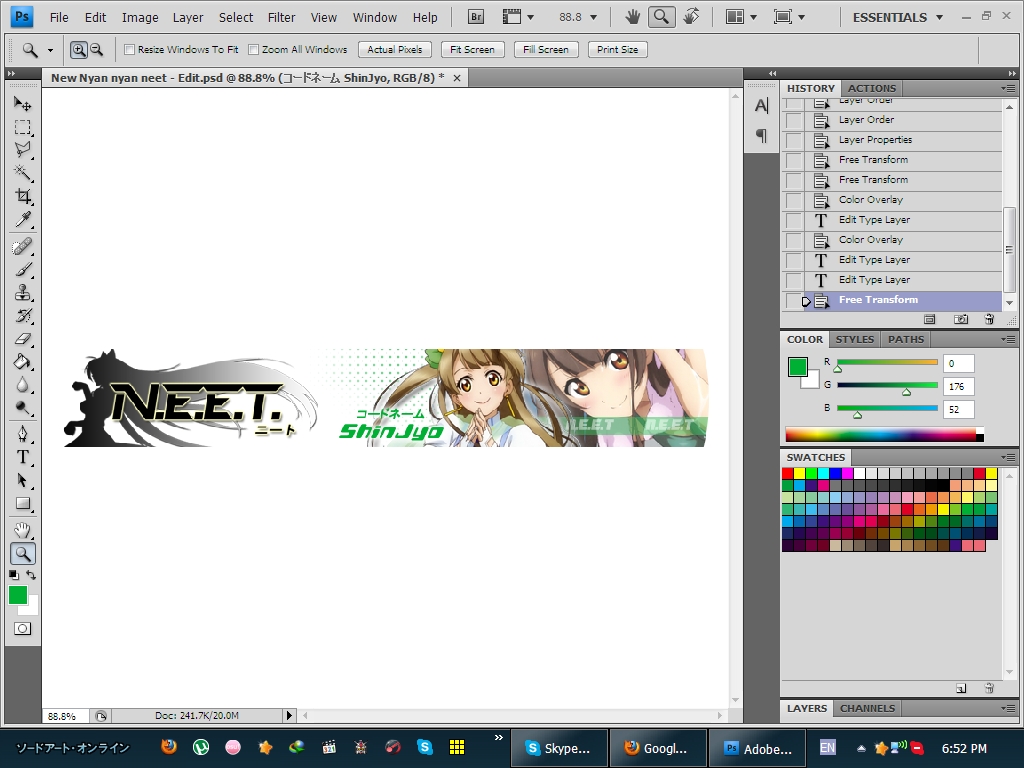Select the Move tool

[x=23, y=104]
